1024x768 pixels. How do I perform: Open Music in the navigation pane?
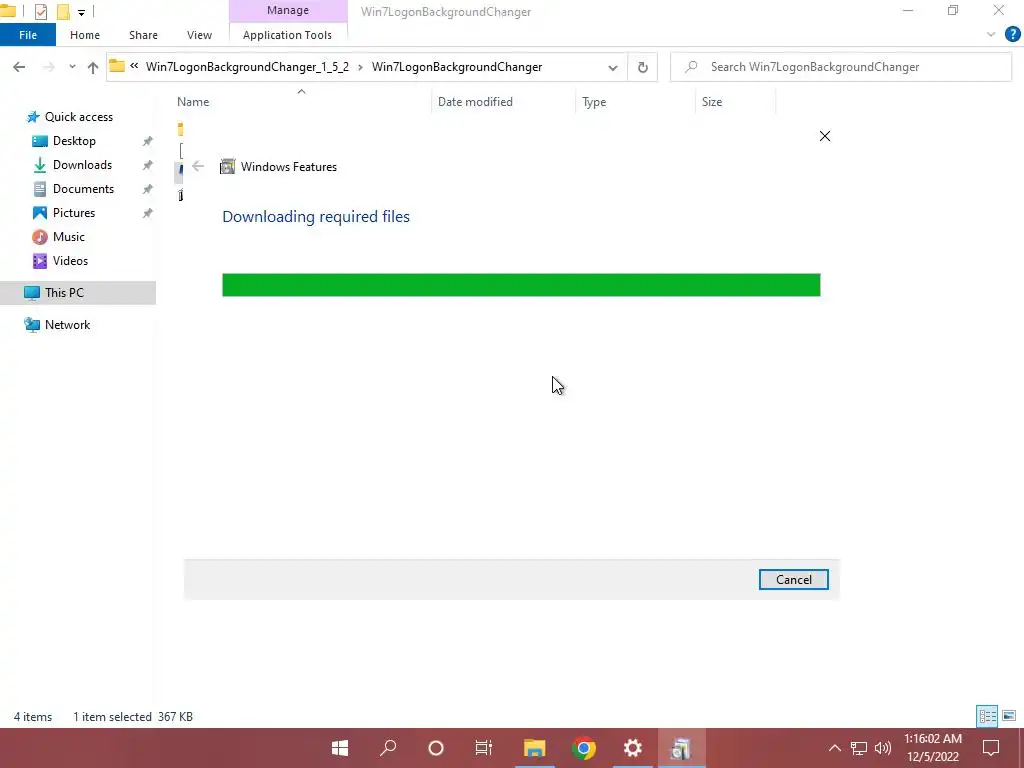tap(69, 237)
